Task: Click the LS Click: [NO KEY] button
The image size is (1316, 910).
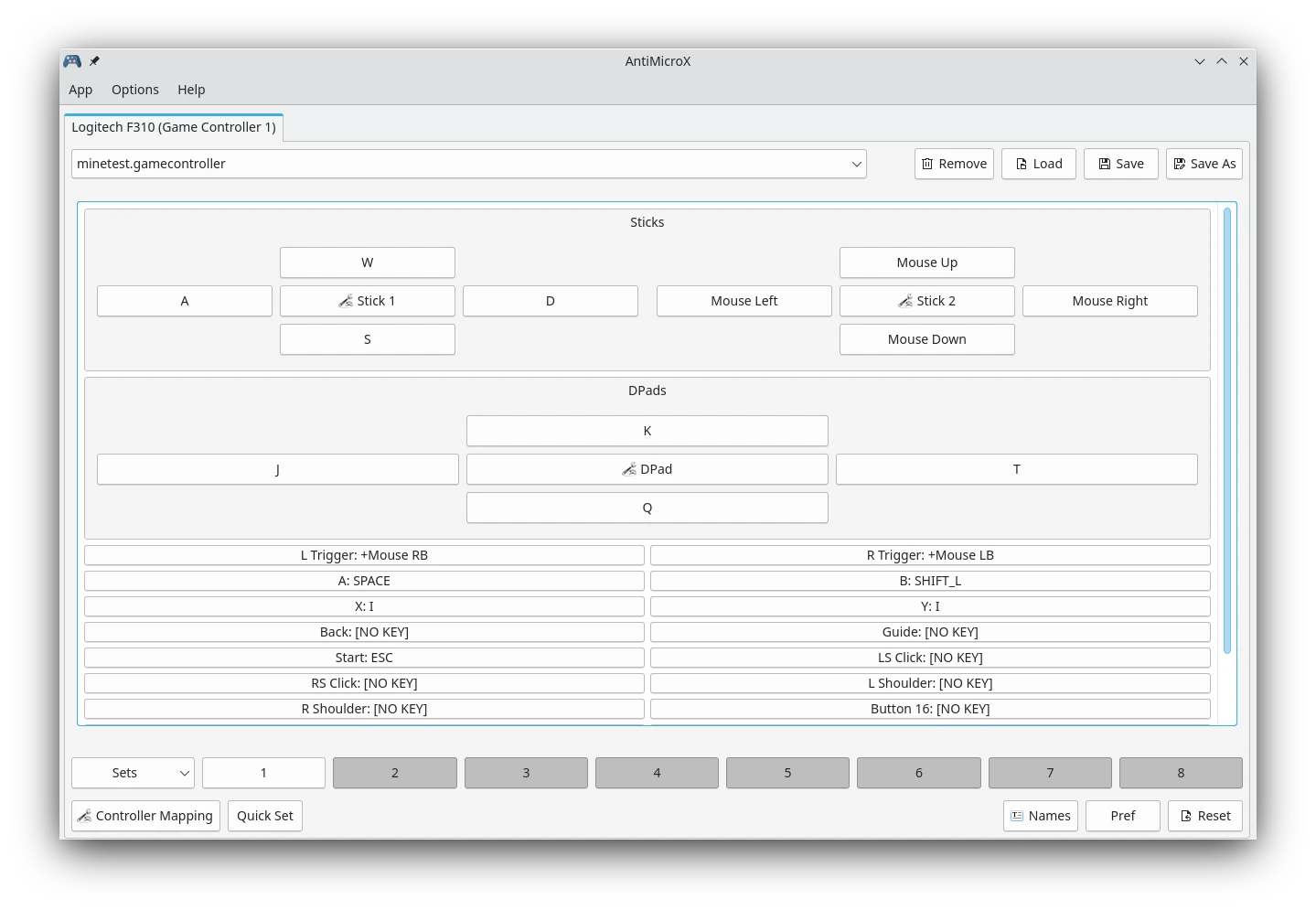Action: (930, 658)
